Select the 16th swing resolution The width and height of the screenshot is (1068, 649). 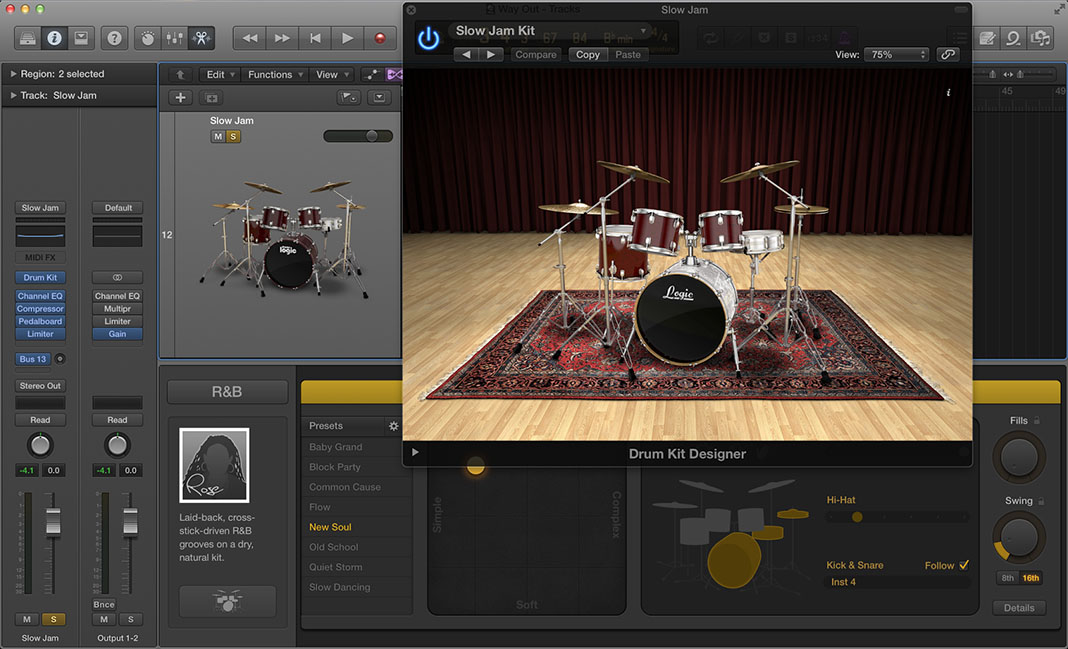(1031, 577)
